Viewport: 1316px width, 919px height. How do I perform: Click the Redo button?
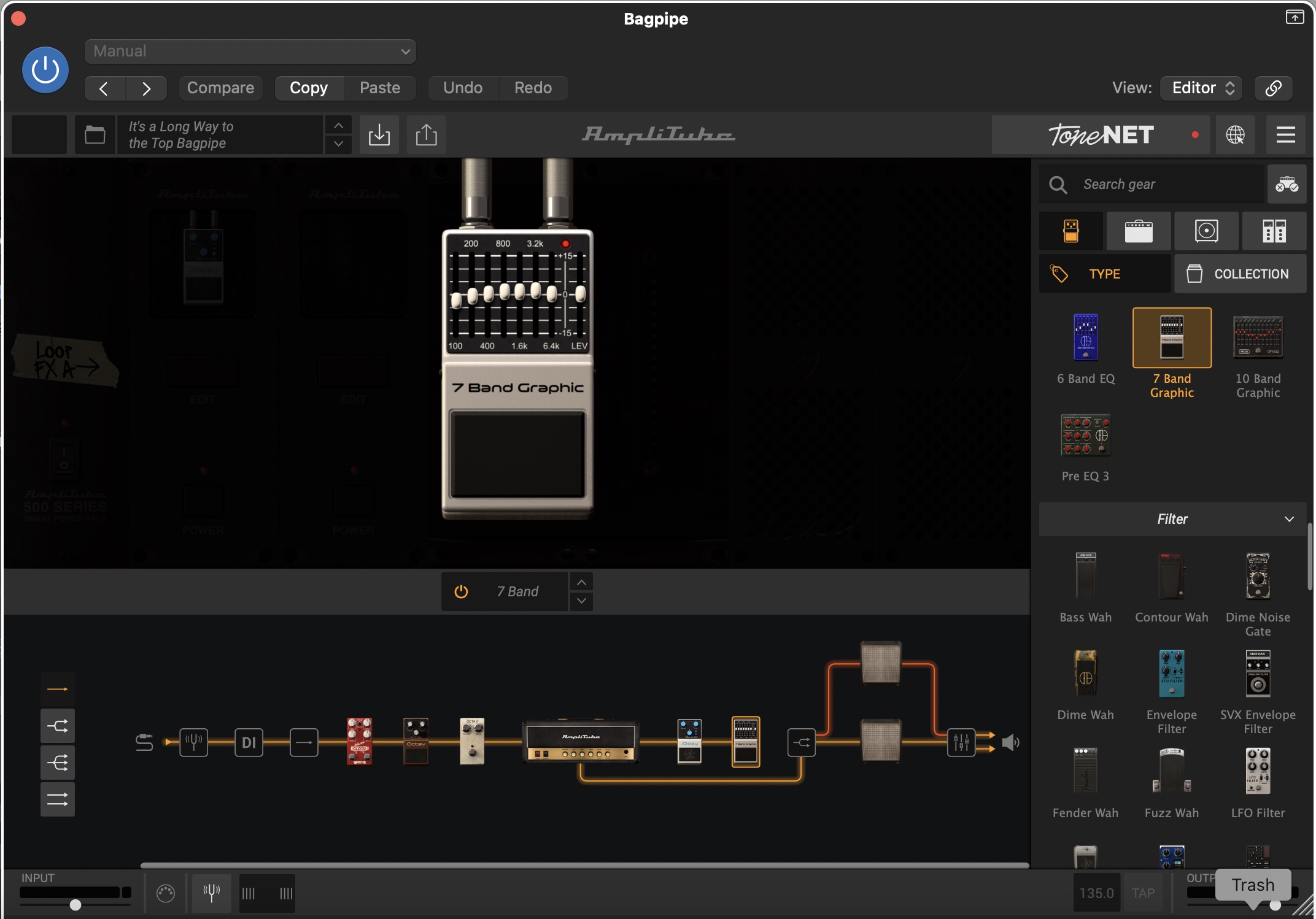click(533, 88)
